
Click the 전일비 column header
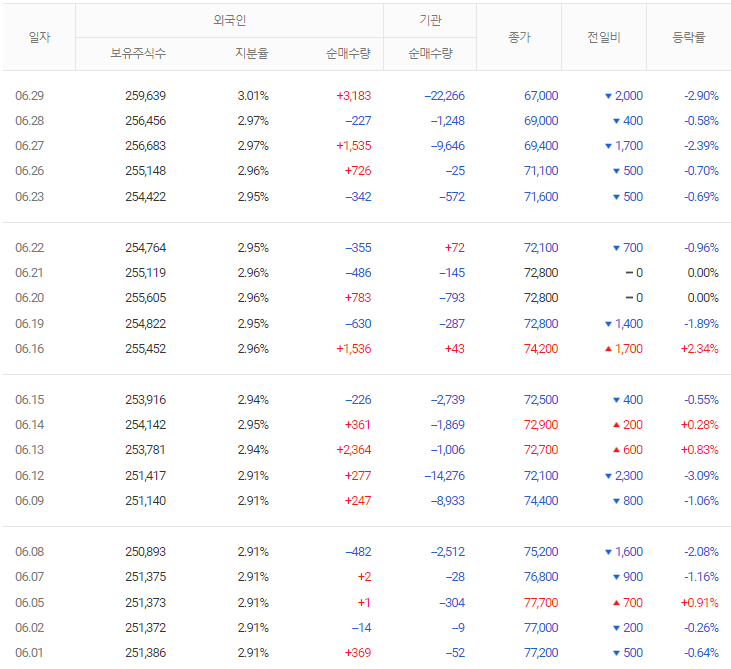pyautogui.click(x=604, y=37)
